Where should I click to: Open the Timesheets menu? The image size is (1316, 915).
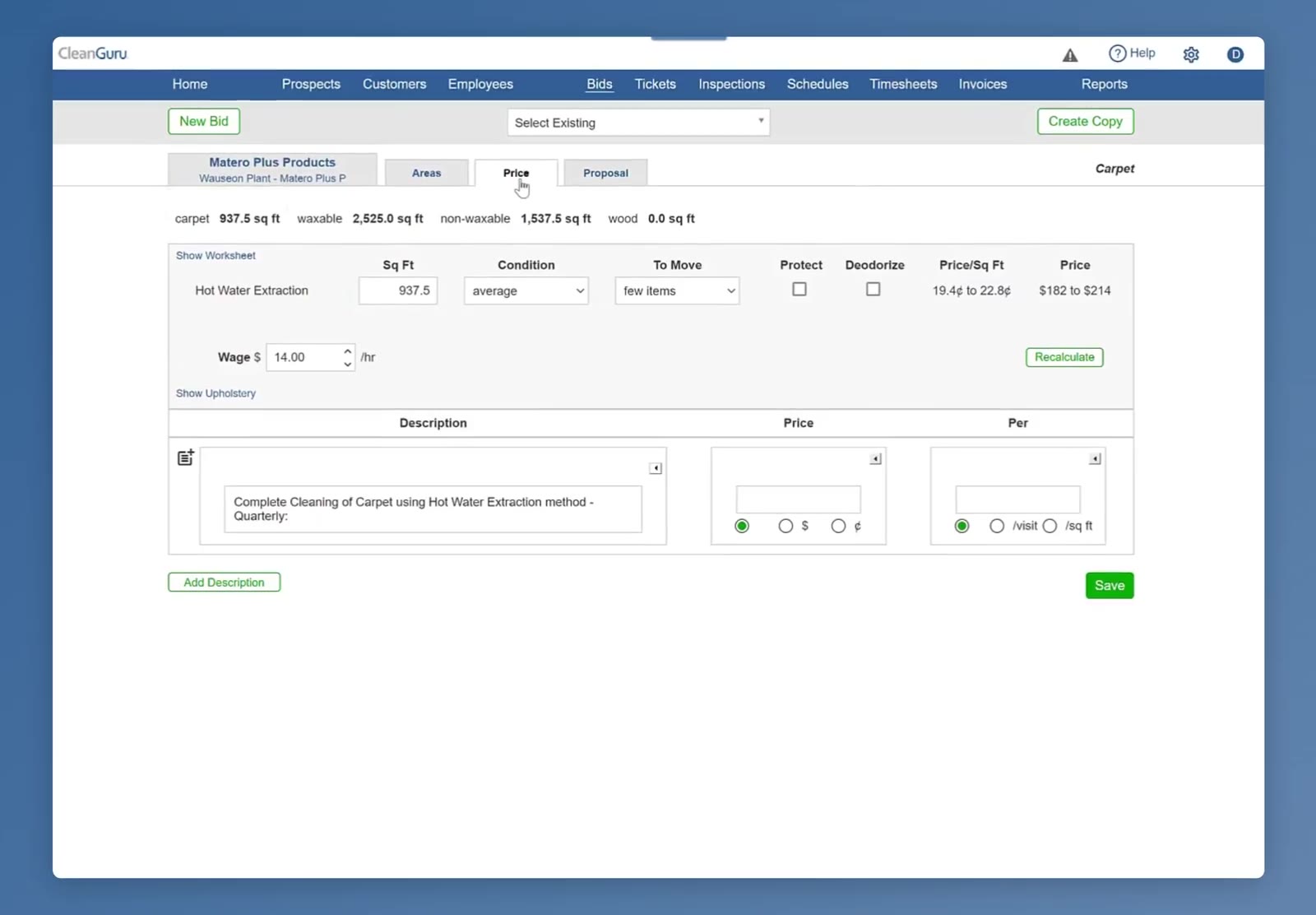903,84
